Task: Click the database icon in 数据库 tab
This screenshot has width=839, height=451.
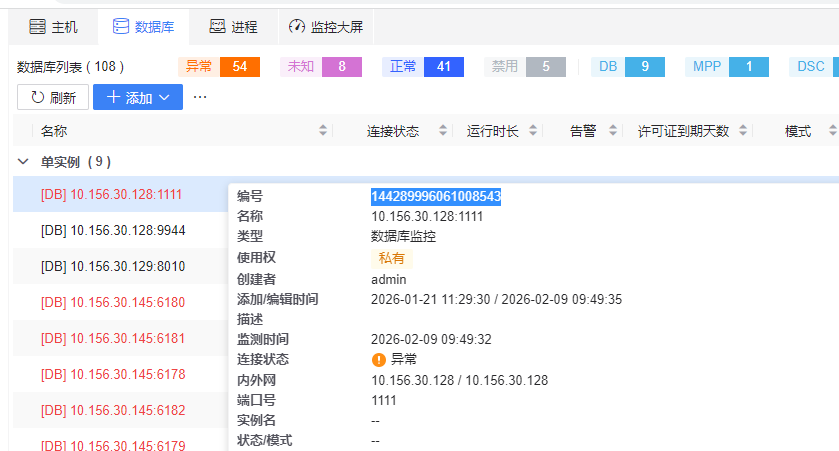Action: pyautogui.click(x=121, y=26)
